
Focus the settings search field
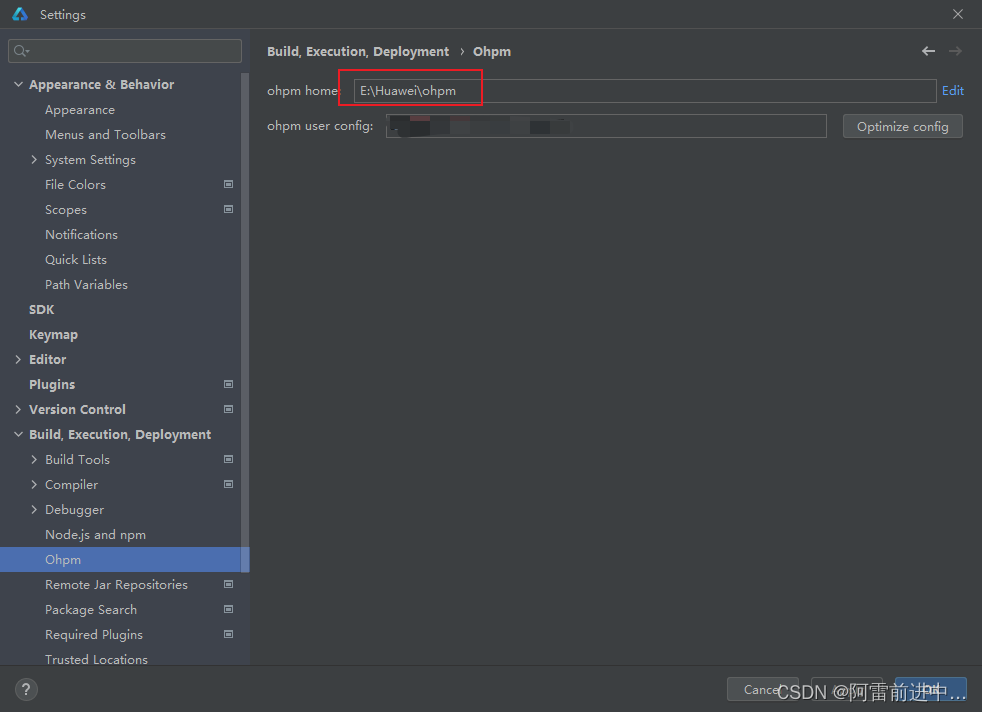125,51
